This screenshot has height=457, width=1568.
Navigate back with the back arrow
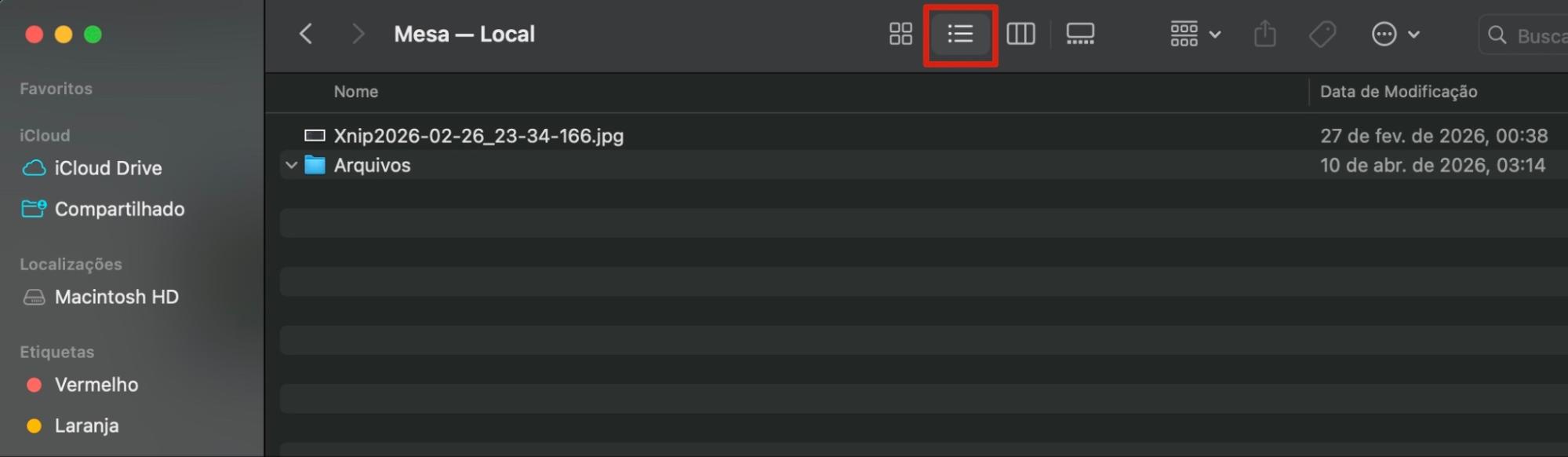[x=306, y=34]
